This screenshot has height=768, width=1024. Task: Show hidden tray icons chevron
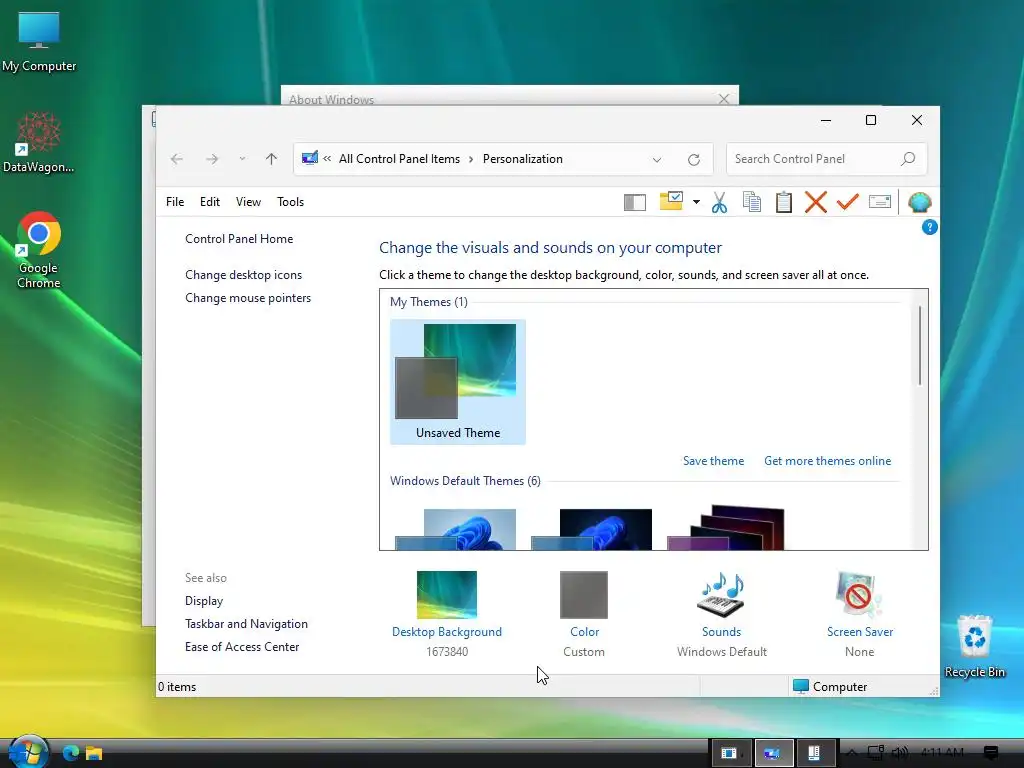point(852,753)
